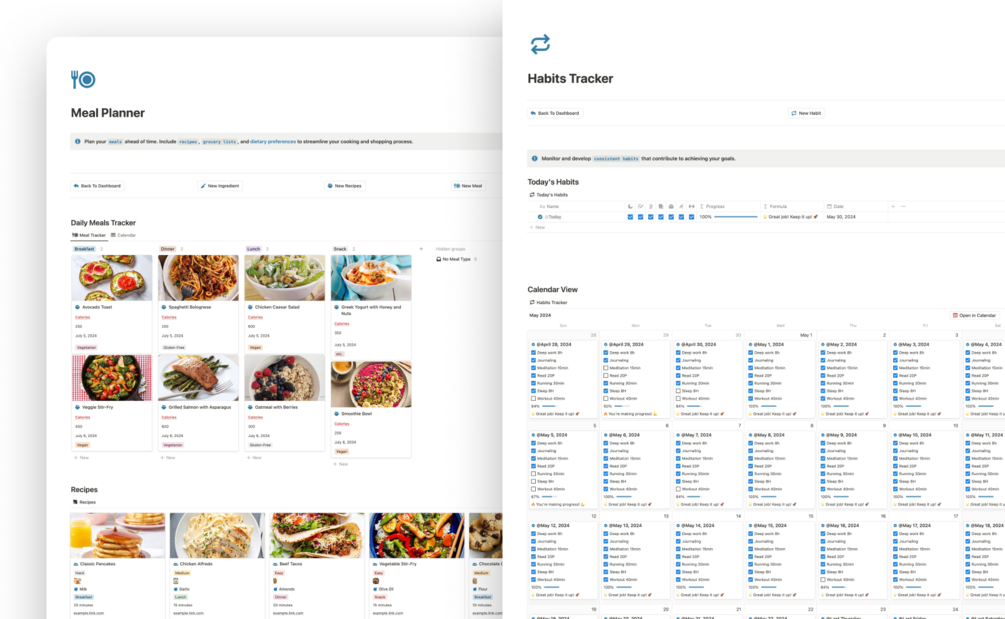1005x619 pixels.
Task: Expand the No Meal Type hidden group
Action: [456, 260]
